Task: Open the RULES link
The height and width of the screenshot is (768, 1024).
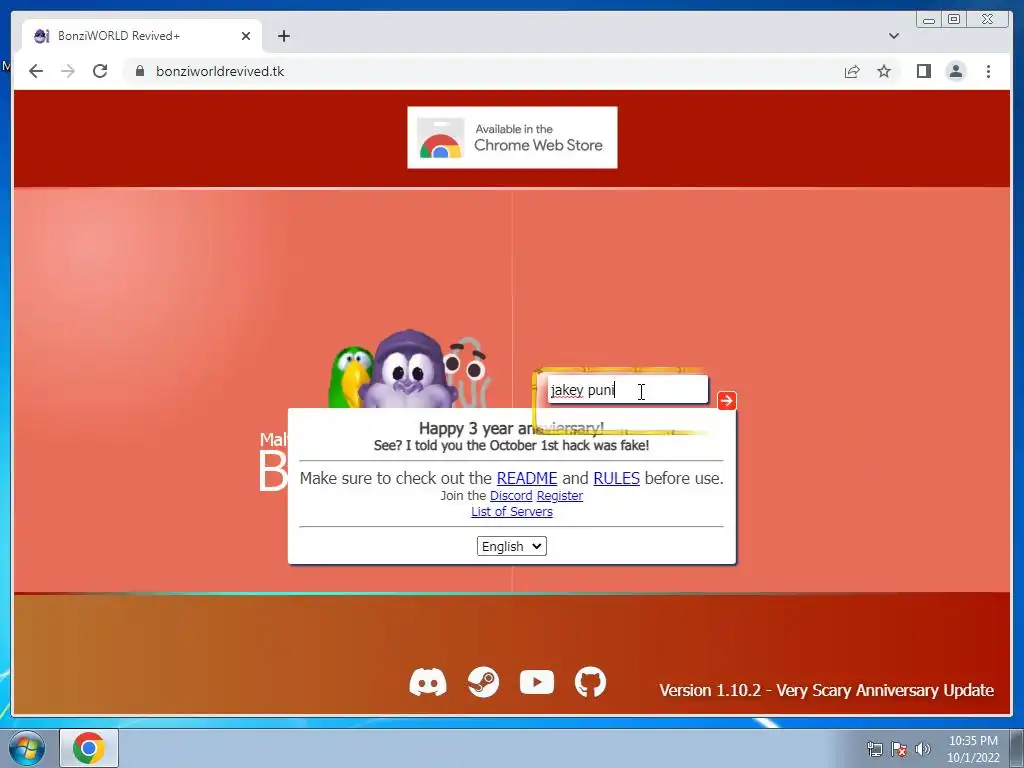Action: click(x=616, y=478)
